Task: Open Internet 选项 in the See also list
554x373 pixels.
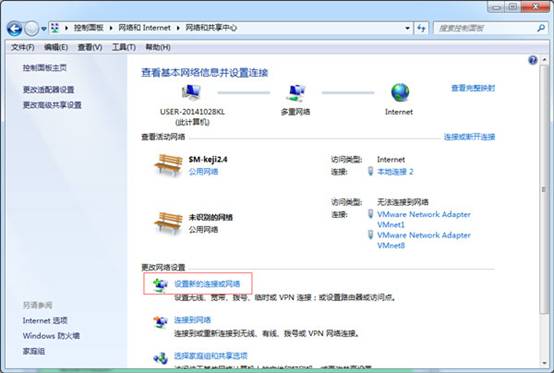Action: point(45,320)
